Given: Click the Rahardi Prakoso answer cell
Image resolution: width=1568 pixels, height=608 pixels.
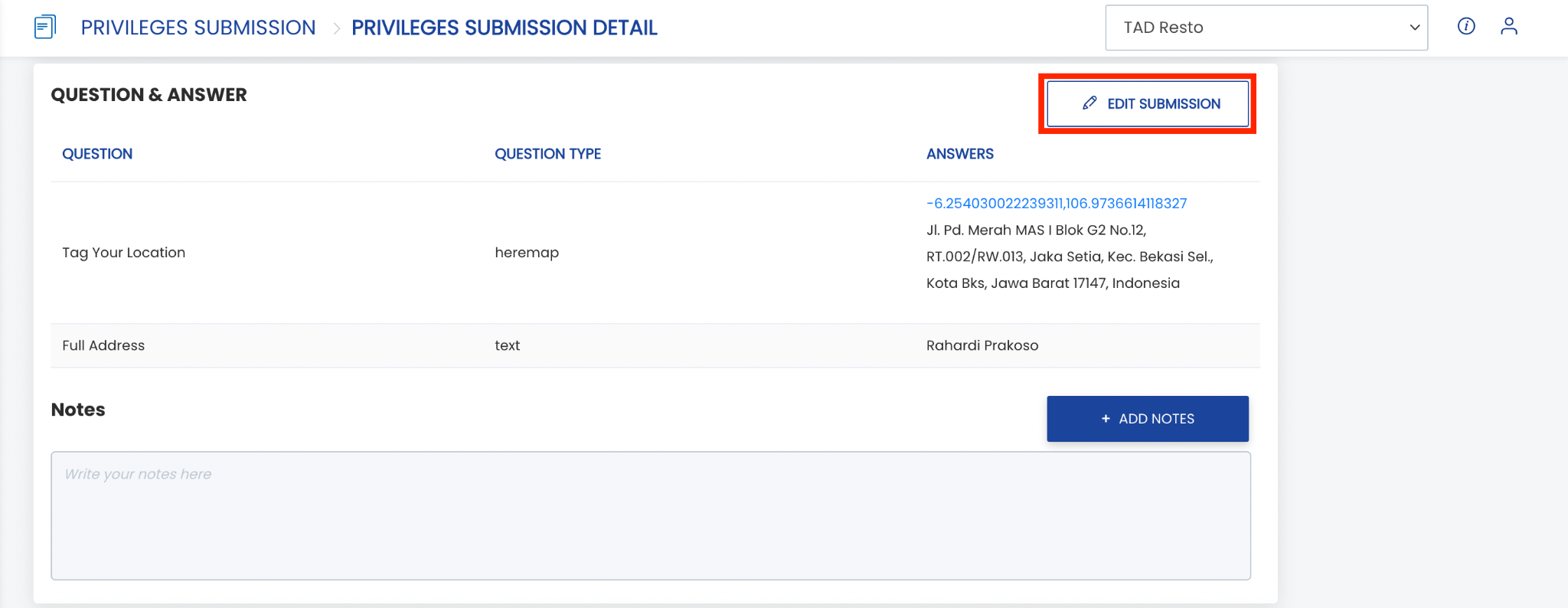Looking at the screenshot, I should point(982,345).
